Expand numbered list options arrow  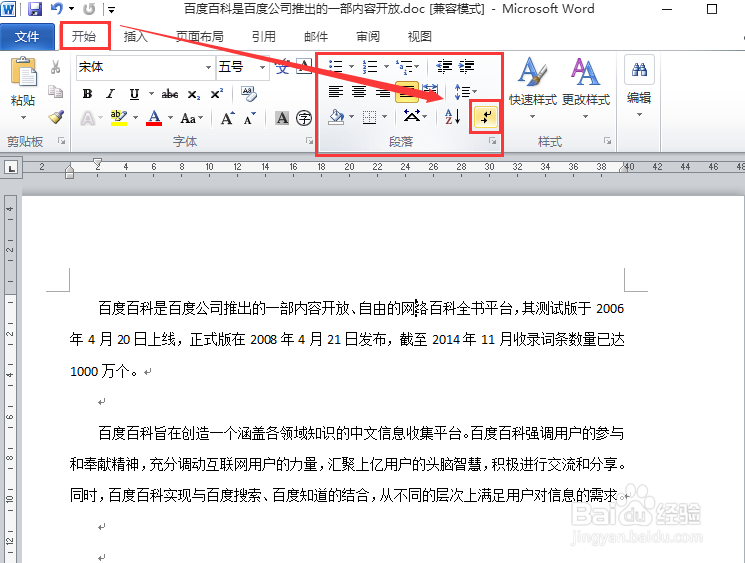[386, 67]
